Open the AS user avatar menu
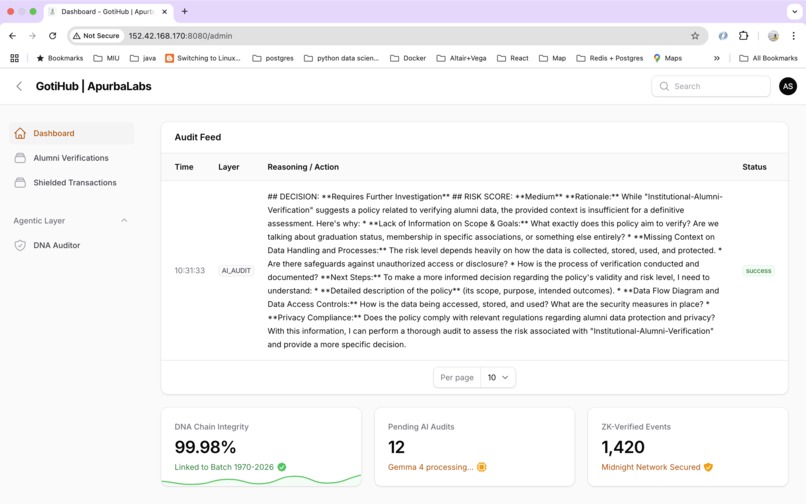Image resolution: width=806 pixels, height=504 pixels. [787, 86]
